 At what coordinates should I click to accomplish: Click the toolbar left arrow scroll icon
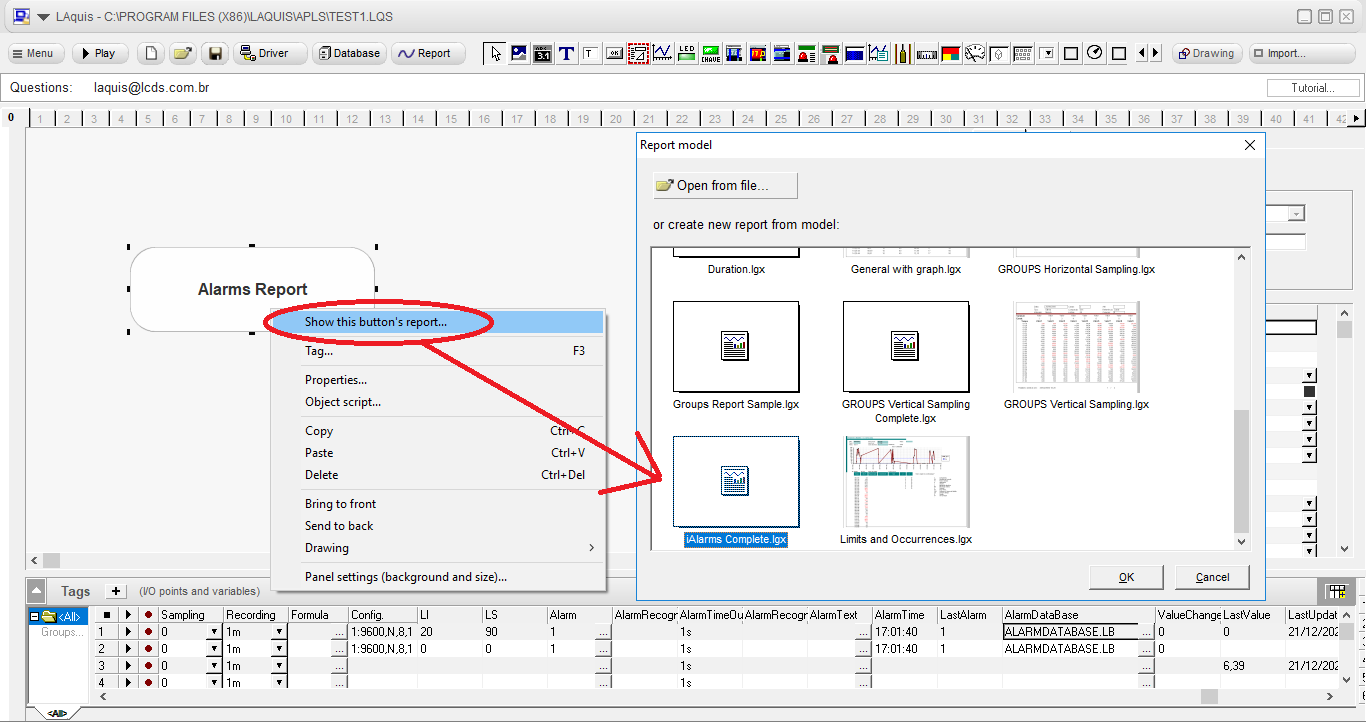[1144, 53]
